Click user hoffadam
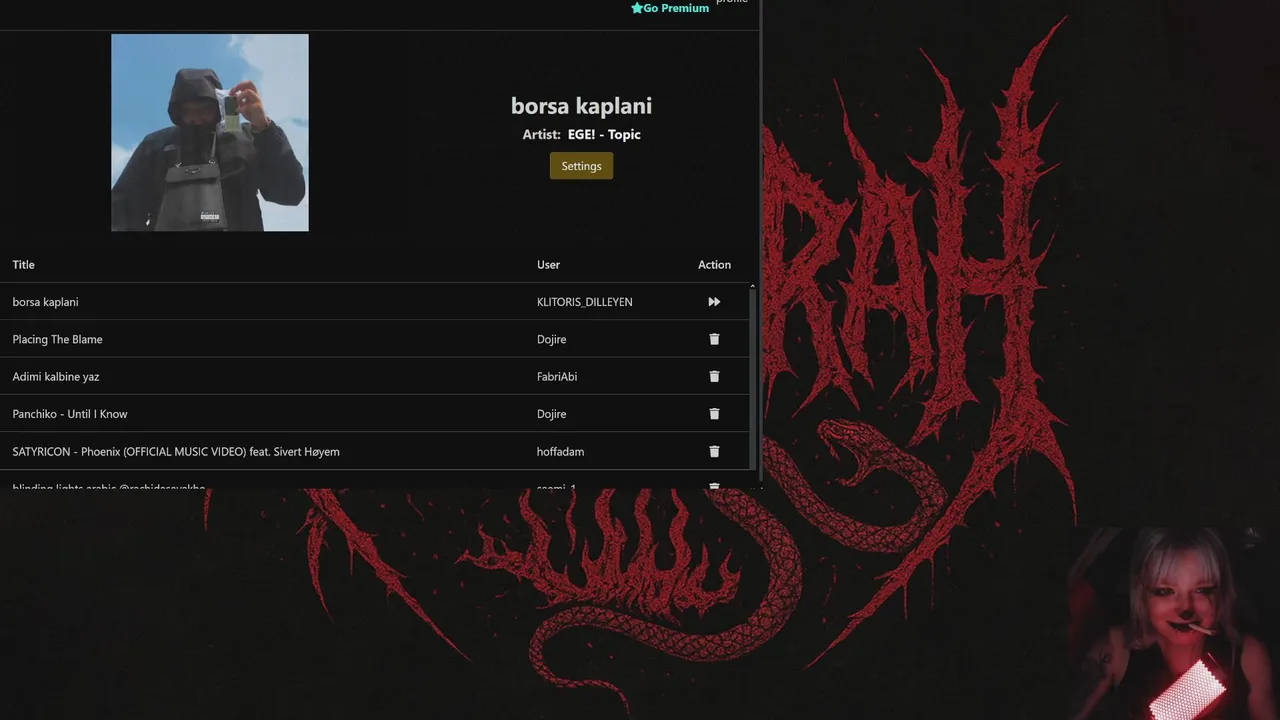The image size is (1280, 720). [560, 452]
